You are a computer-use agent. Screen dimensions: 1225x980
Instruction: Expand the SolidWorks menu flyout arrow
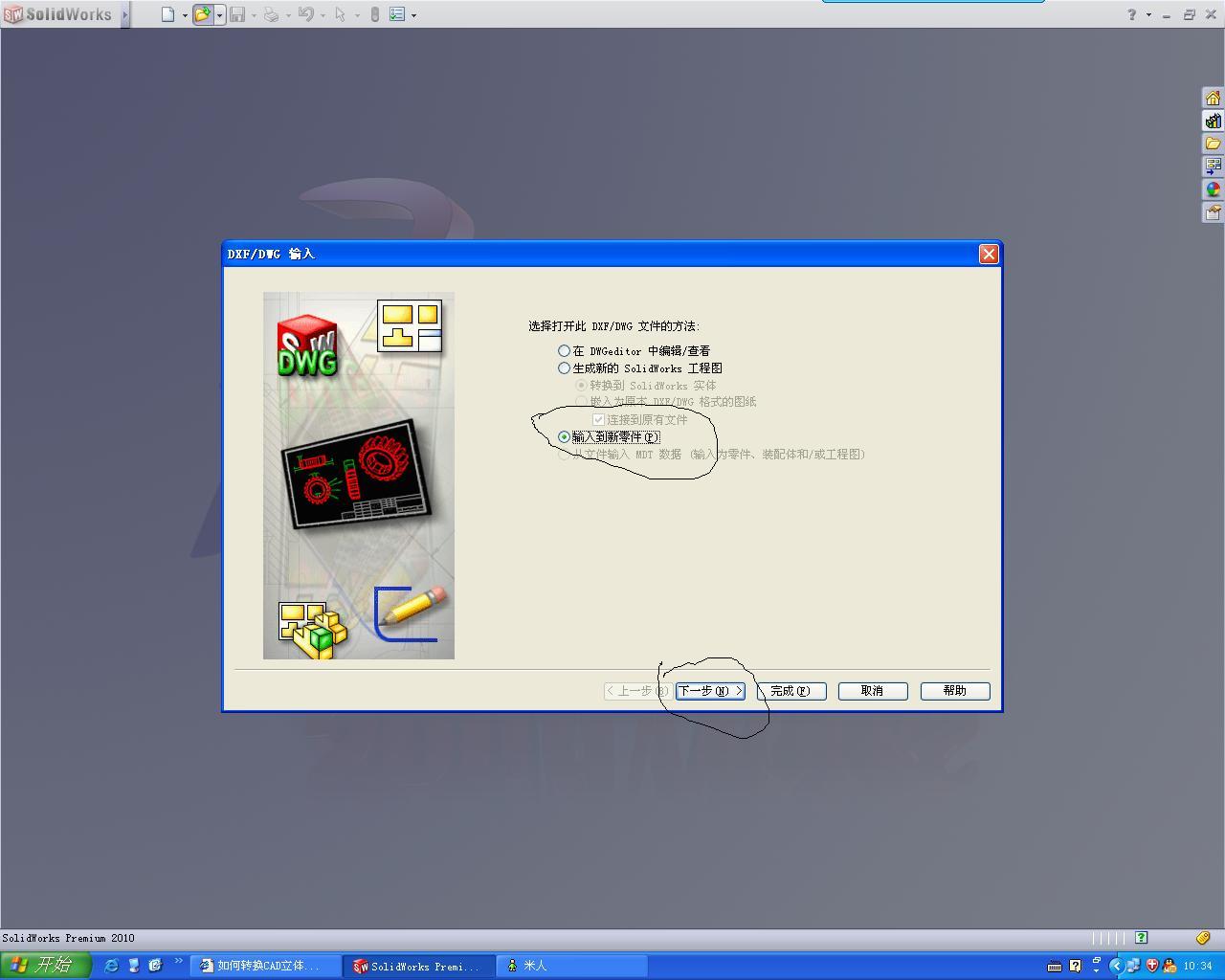124,14
